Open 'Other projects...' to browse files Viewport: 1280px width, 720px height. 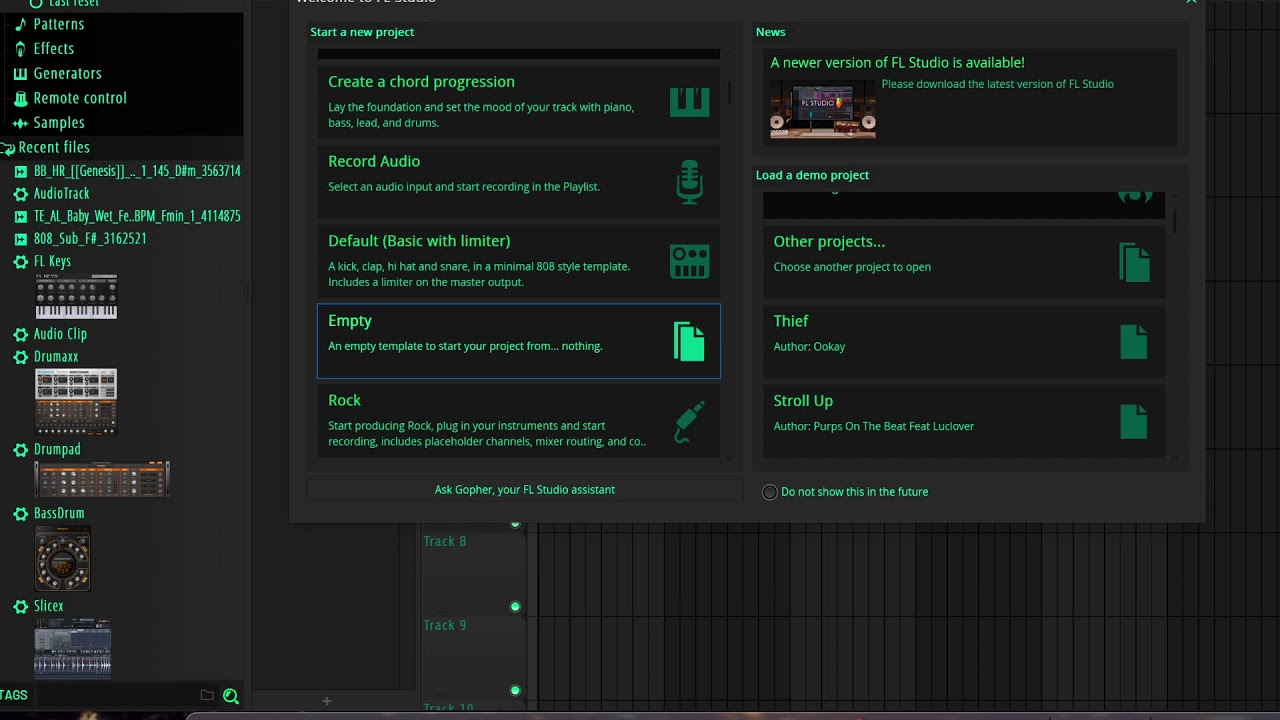click(x=964, y=261)
